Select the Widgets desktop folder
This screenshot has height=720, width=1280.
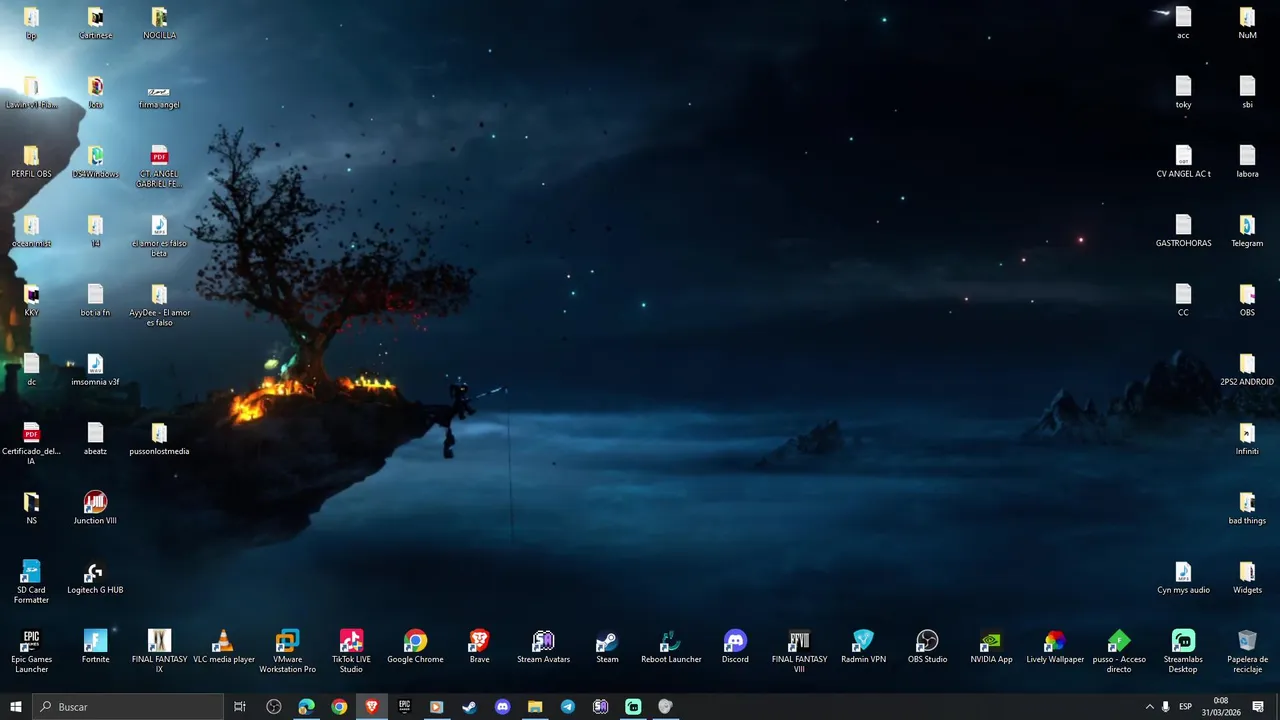pos(1247,578)
